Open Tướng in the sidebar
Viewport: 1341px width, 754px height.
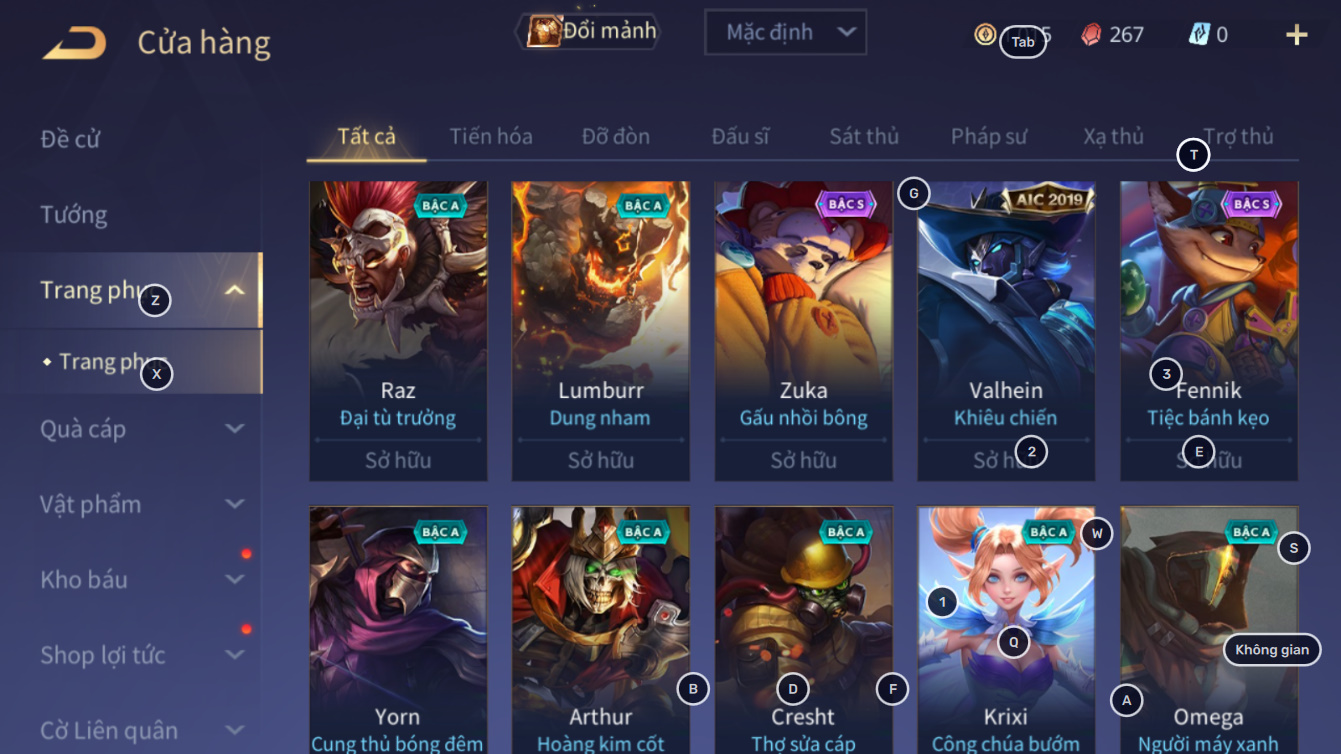[74, 215]
